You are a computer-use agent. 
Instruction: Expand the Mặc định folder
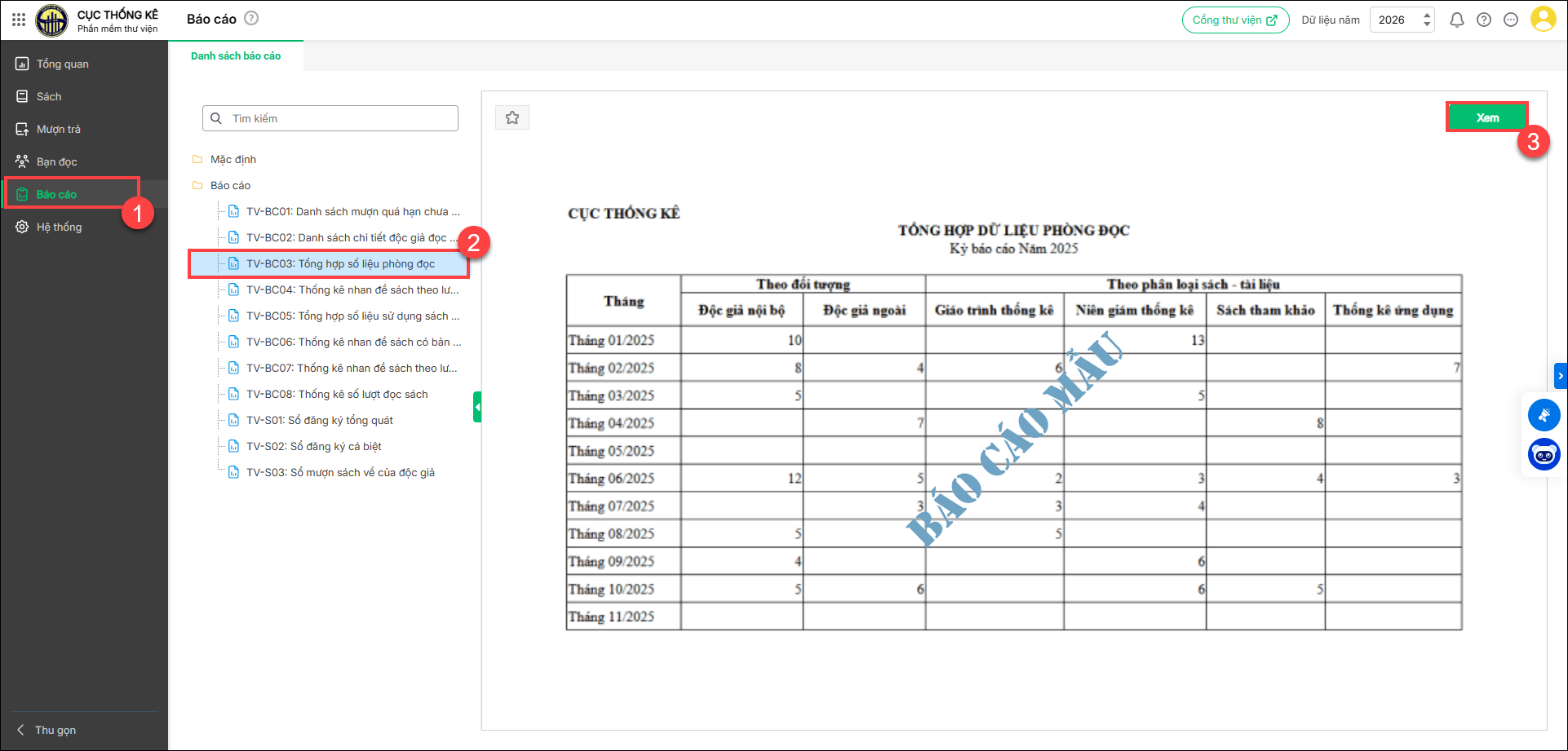coord(233,159)
